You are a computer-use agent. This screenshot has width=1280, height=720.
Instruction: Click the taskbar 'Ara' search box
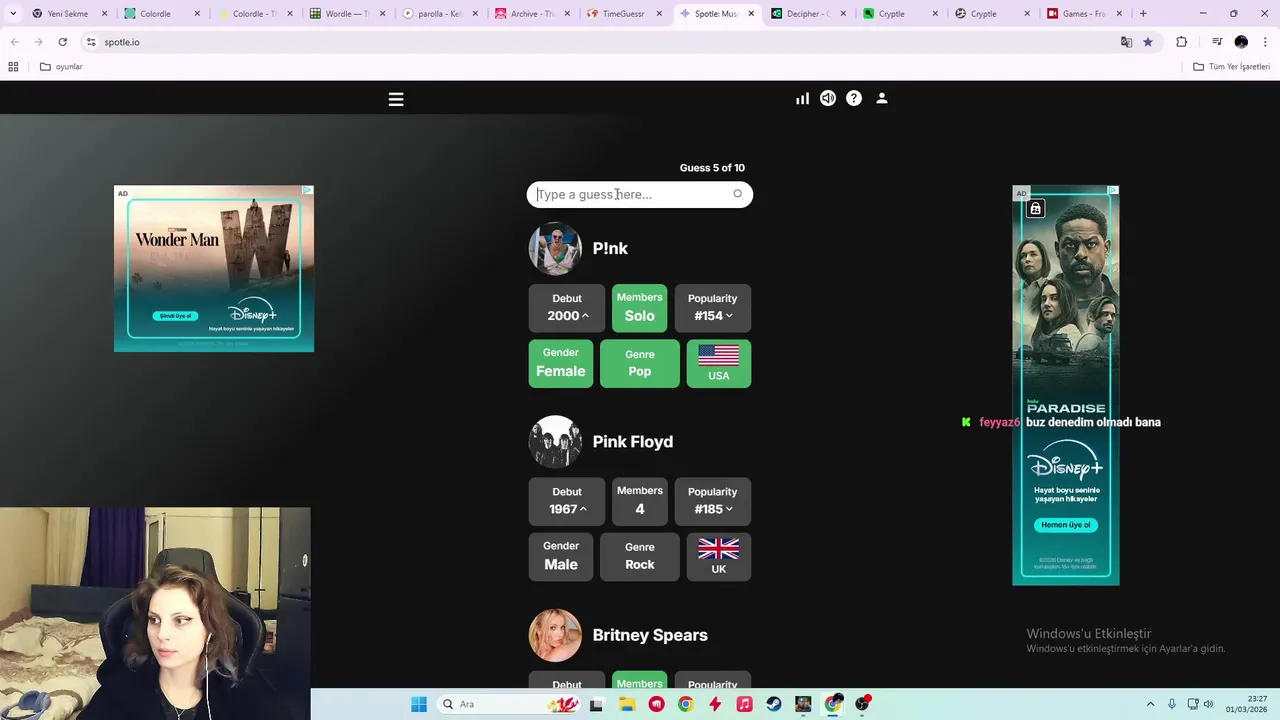[510, 704]
